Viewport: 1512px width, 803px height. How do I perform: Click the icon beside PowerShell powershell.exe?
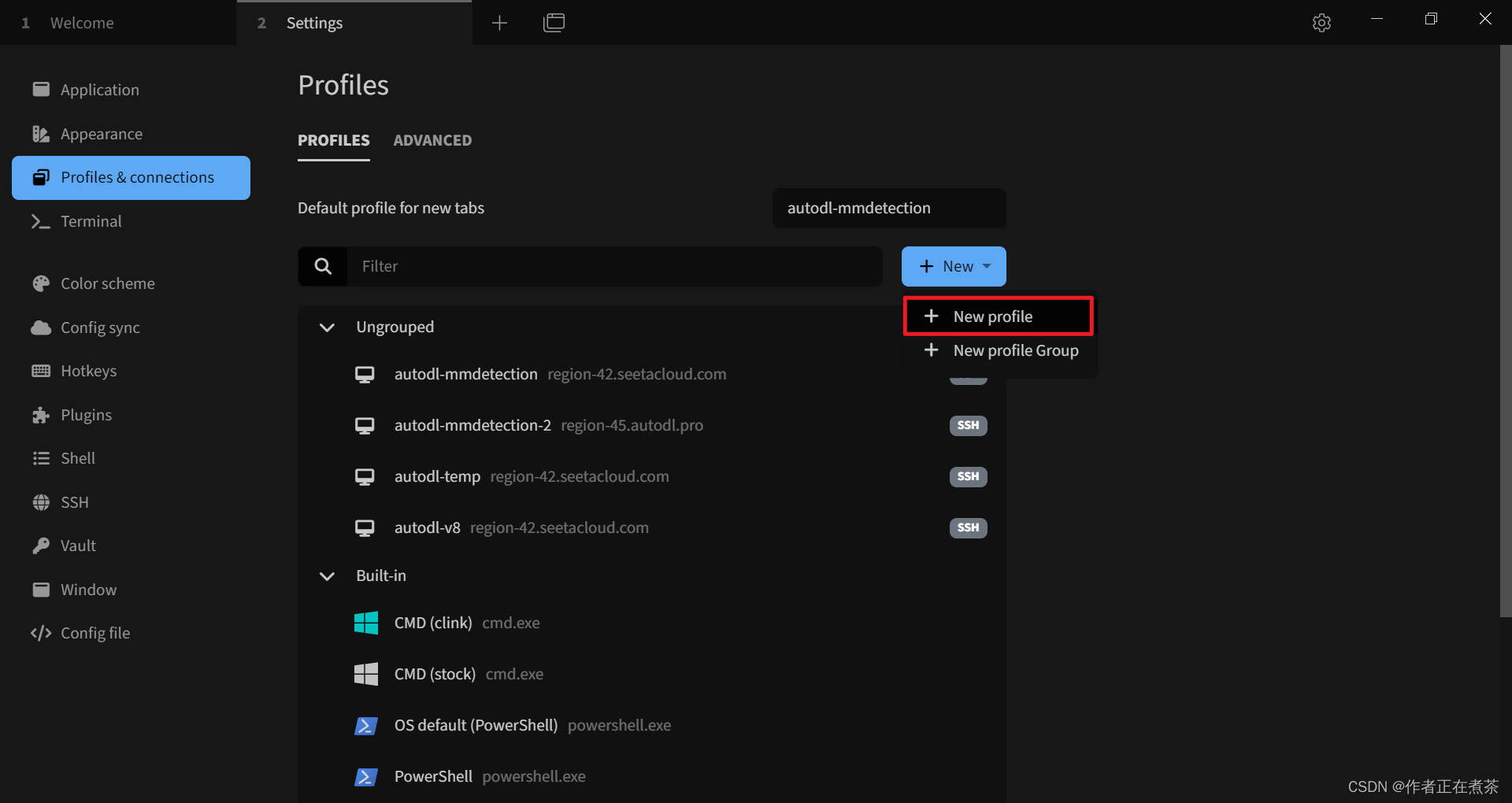click(x=366, y=776)
